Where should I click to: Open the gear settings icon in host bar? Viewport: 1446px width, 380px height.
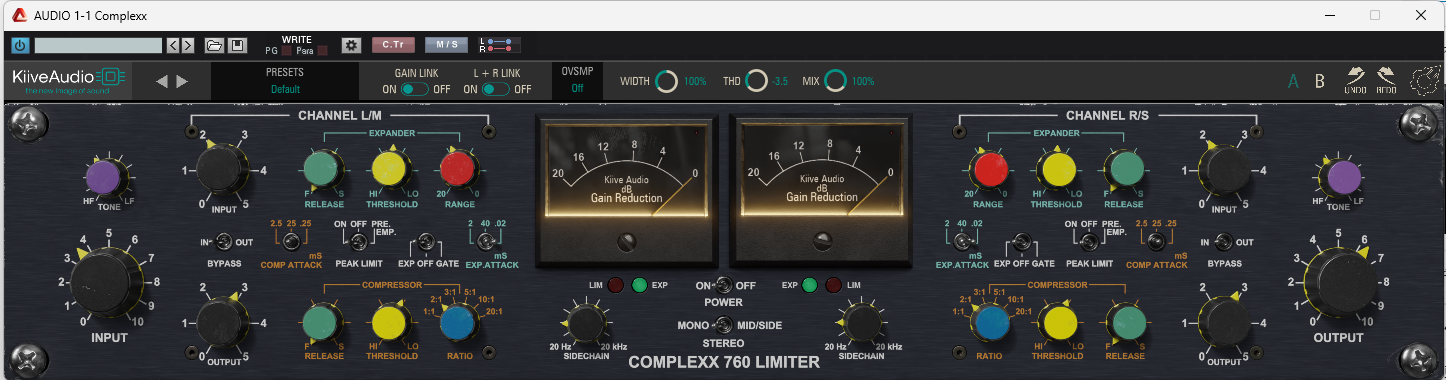pos(350,45)
